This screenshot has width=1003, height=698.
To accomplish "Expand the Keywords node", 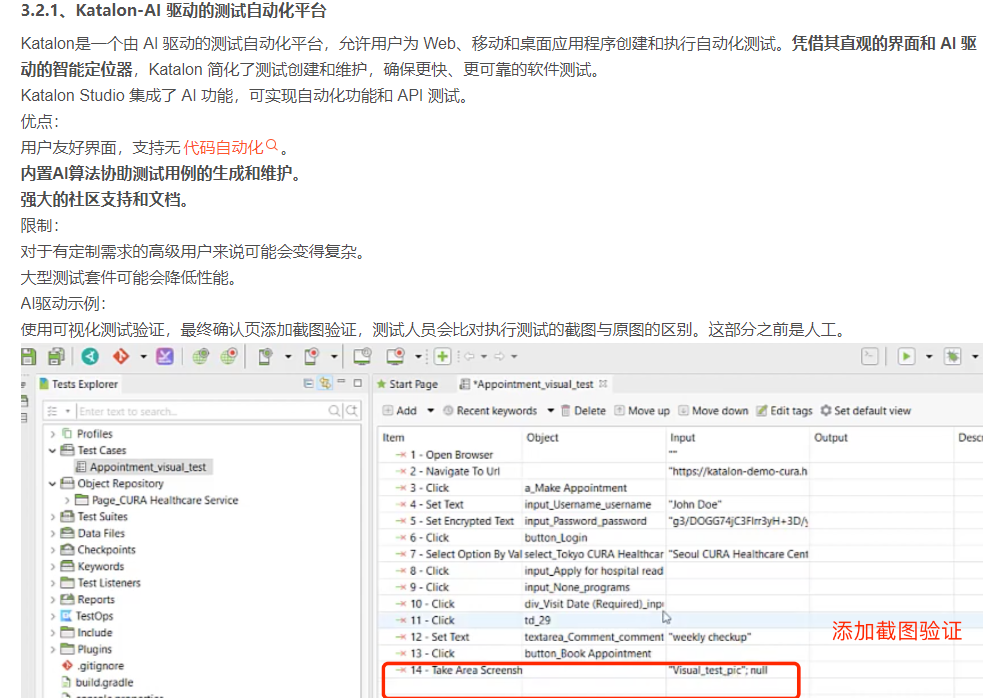I will tap(53, 567).
